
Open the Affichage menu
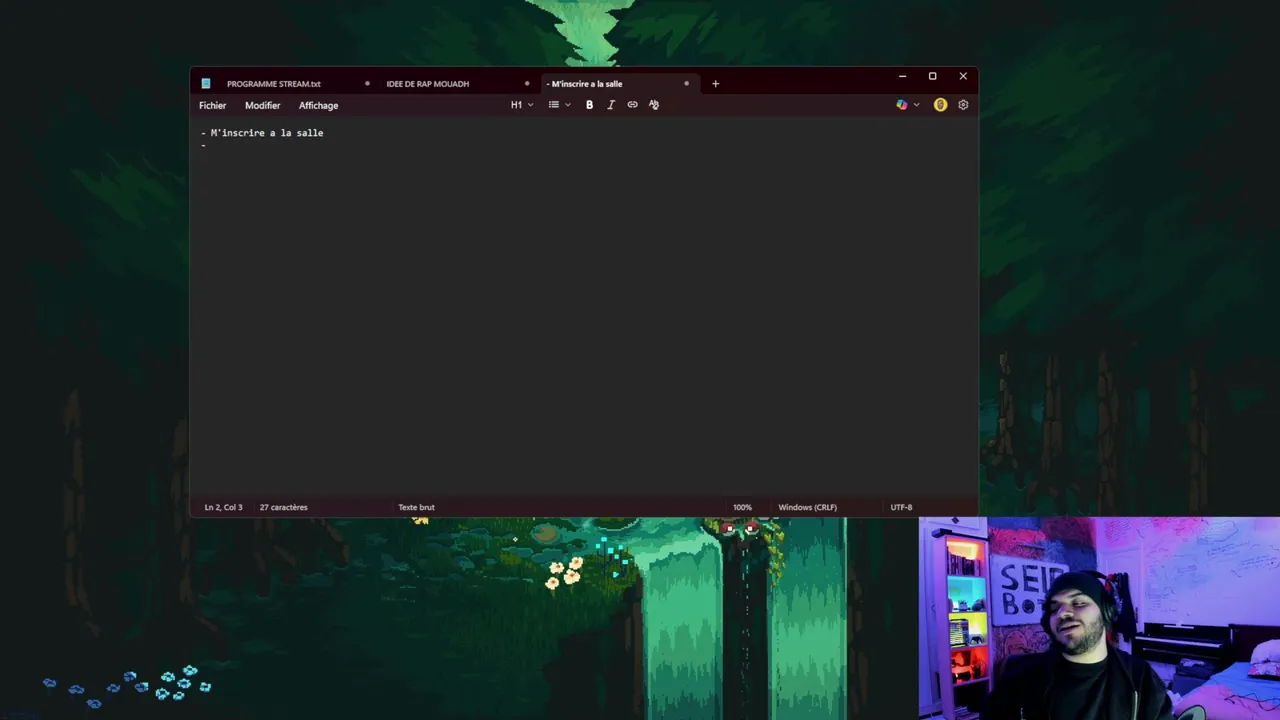(x=318, y=105)
